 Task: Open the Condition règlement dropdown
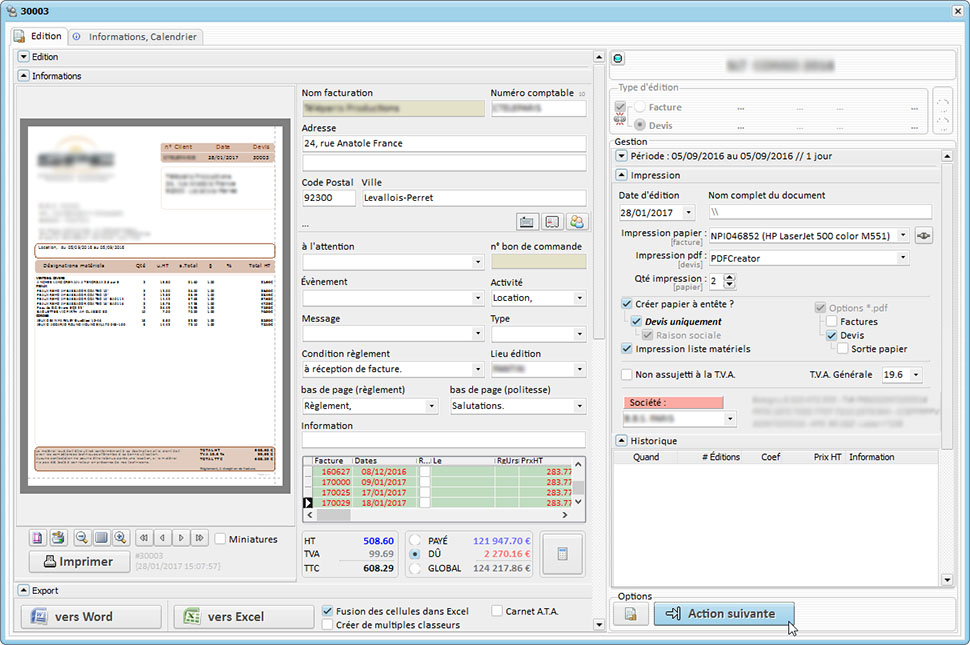click(477, 369)
